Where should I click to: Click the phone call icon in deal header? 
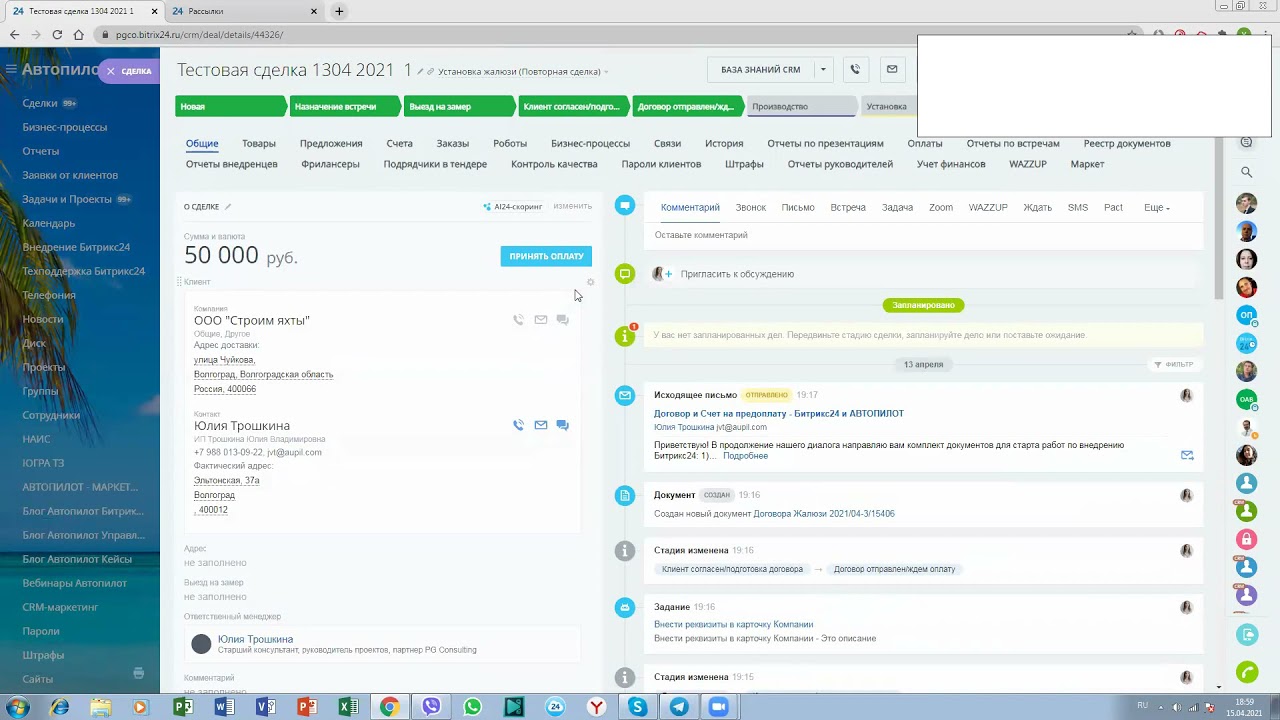click(855, 70)
